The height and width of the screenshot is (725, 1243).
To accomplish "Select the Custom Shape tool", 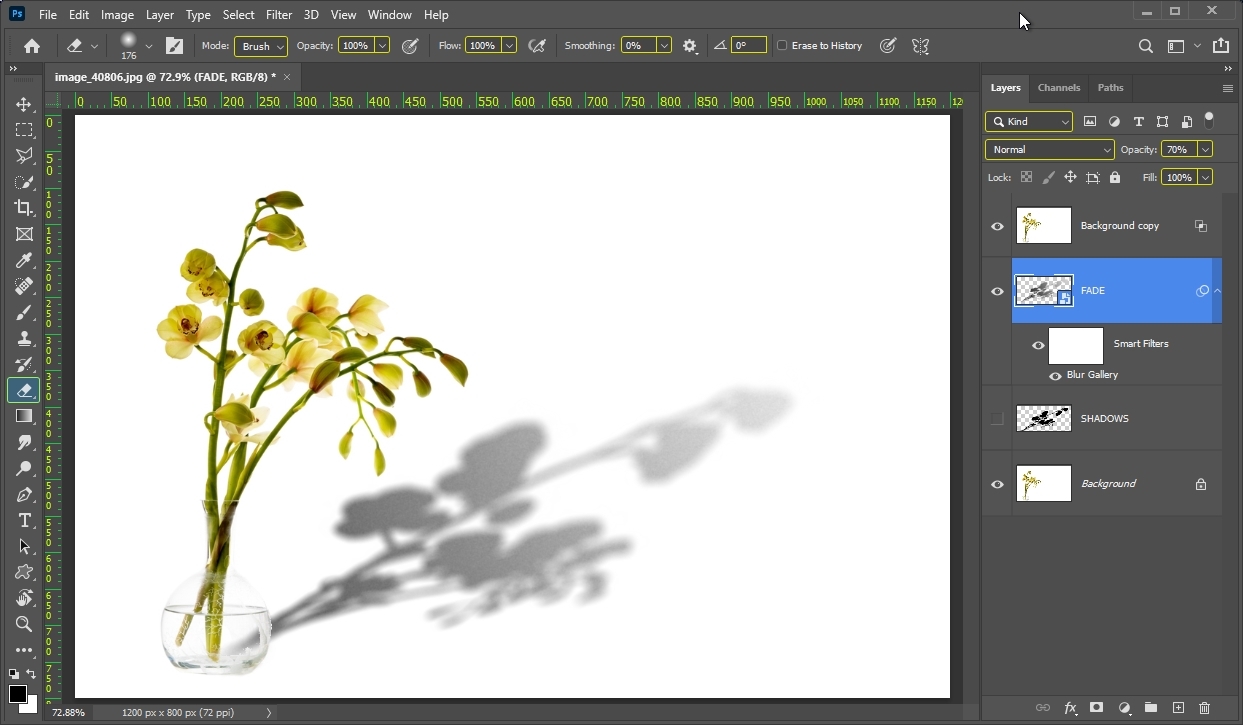I will pos(24,572).
